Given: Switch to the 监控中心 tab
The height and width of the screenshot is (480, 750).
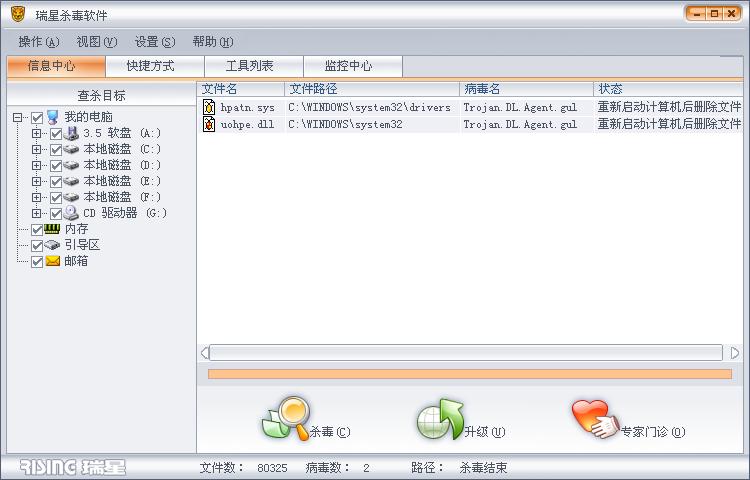Looking at the screenshot, I should point(353,66).
